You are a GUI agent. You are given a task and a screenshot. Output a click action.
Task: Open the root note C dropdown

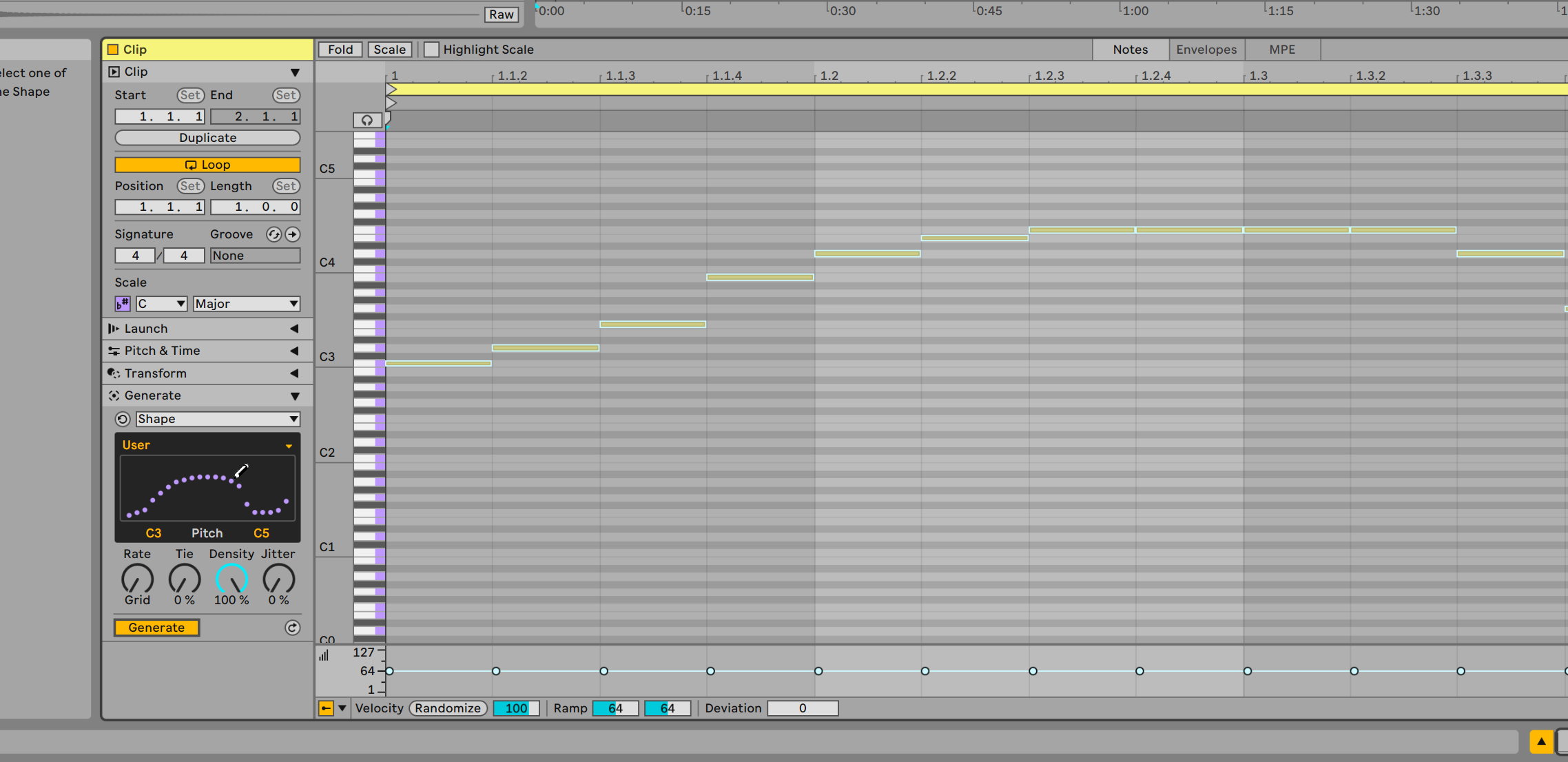pyautogui.click(x=162, y=304)
